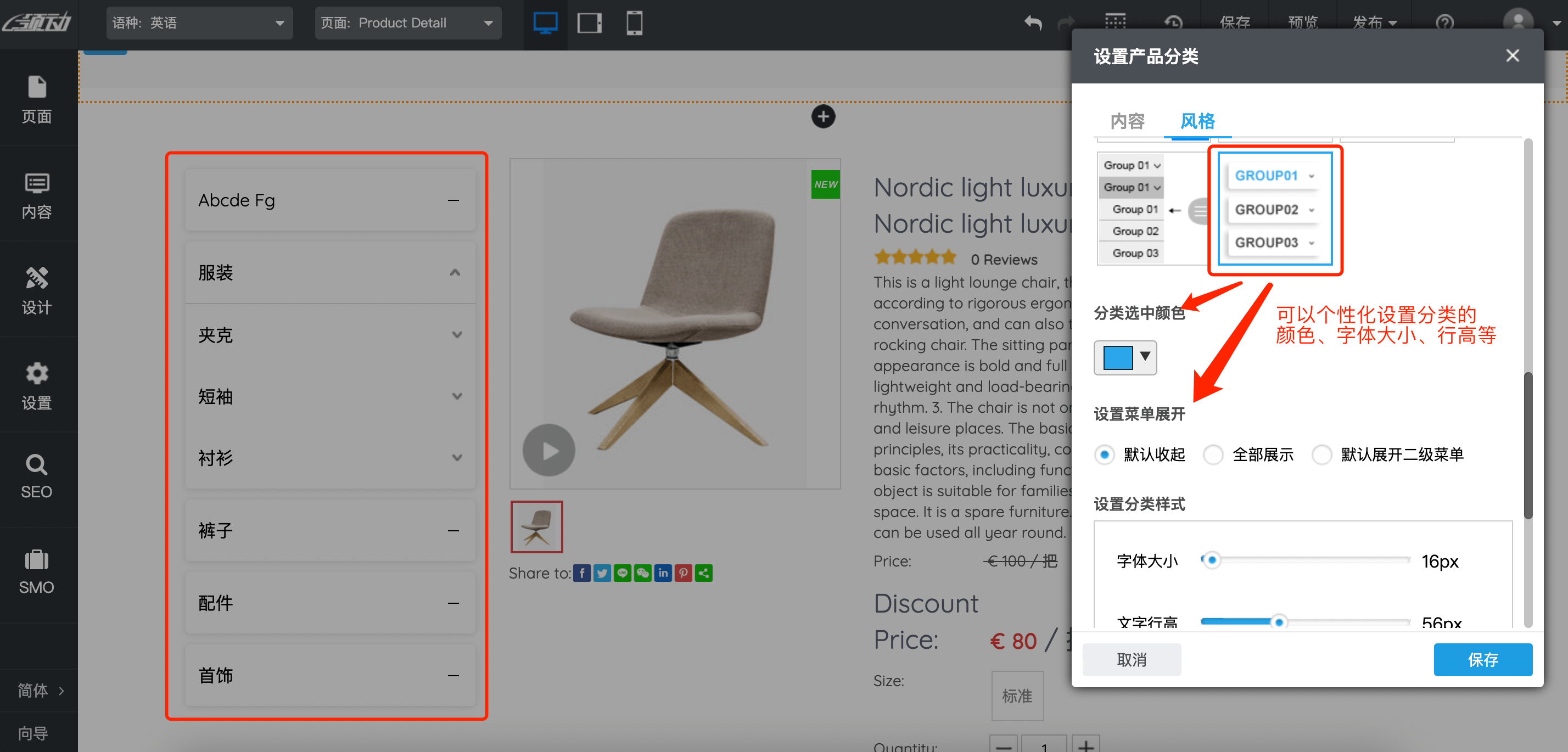Open the 设计 design sidebar panel

[37, 290]
